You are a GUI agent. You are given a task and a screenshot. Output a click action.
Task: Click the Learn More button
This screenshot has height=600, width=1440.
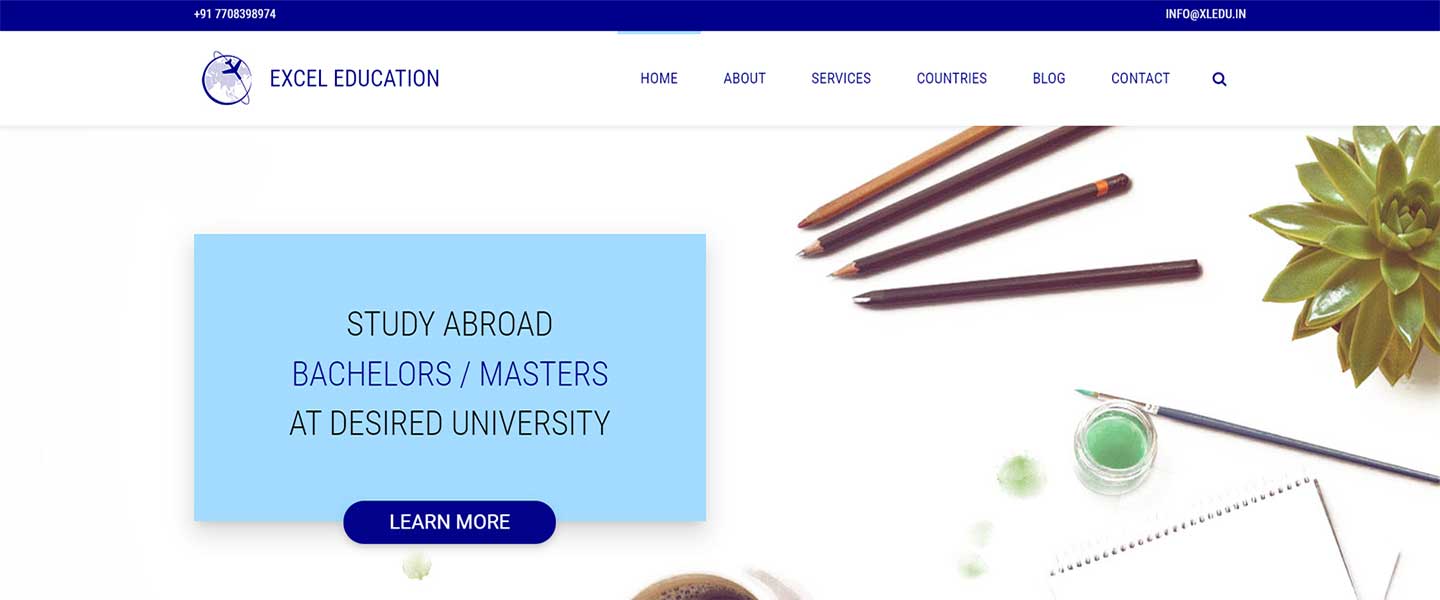click(449, 522)
